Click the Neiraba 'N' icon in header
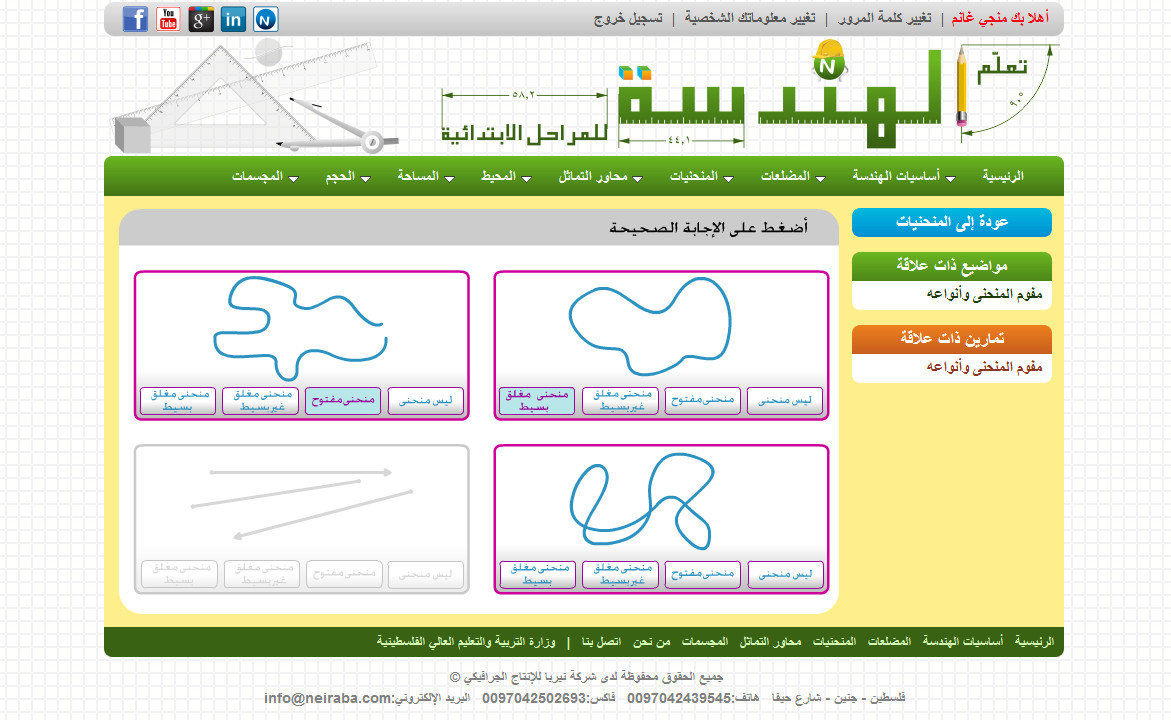 tap(266, 19)
